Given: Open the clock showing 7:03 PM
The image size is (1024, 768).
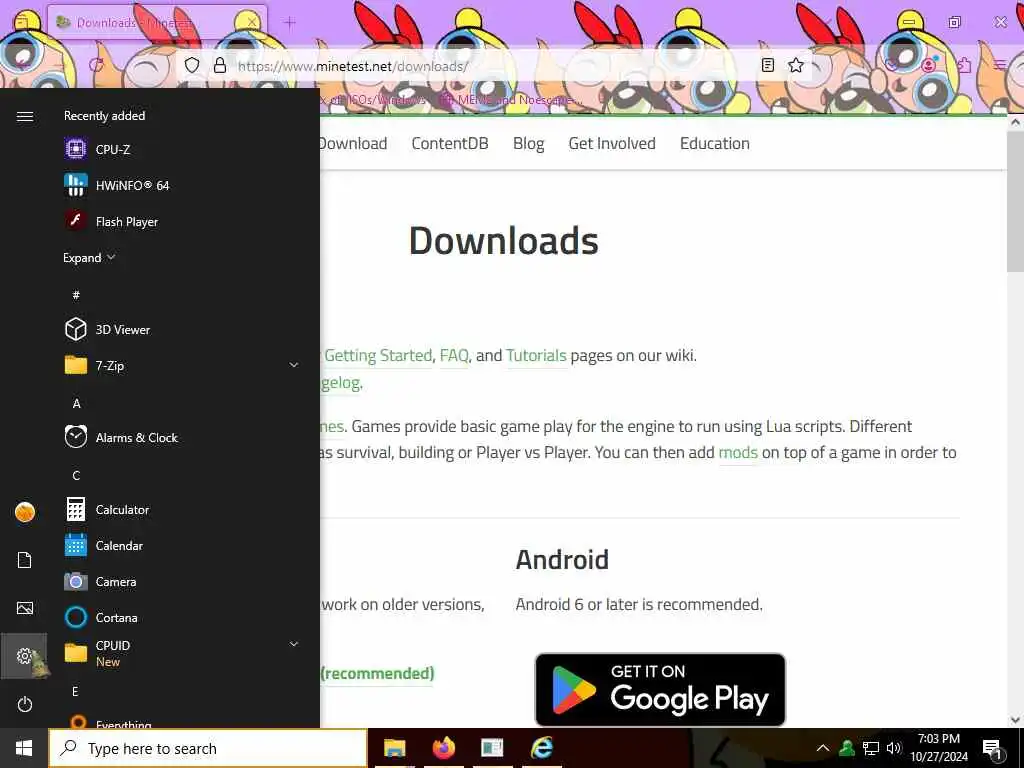Looking at the screenshot, I should coord(939,748).
